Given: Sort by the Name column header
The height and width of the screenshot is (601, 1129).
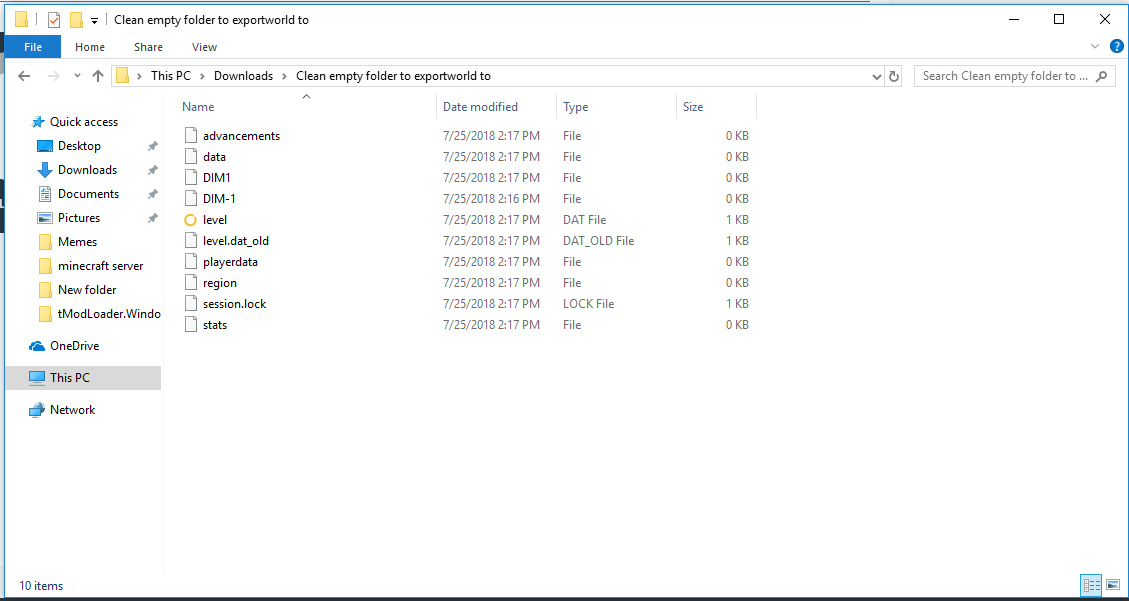Looking at the screenshot, I should pyautogui.click(x=198, y=107).
